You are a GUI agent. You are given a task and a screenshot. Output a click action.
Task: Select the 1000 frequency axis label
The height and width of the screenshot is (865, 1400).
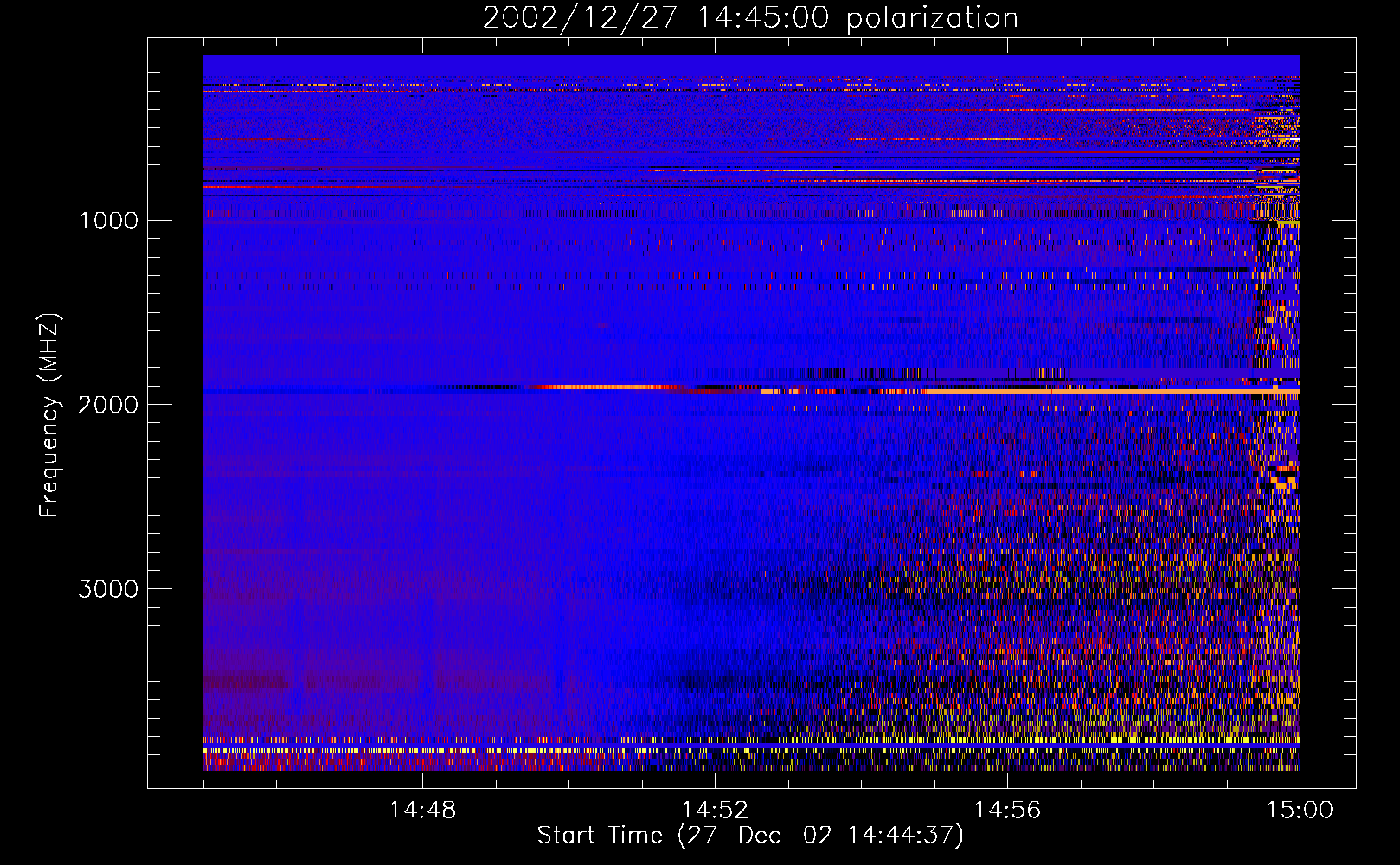coord(108,221)
